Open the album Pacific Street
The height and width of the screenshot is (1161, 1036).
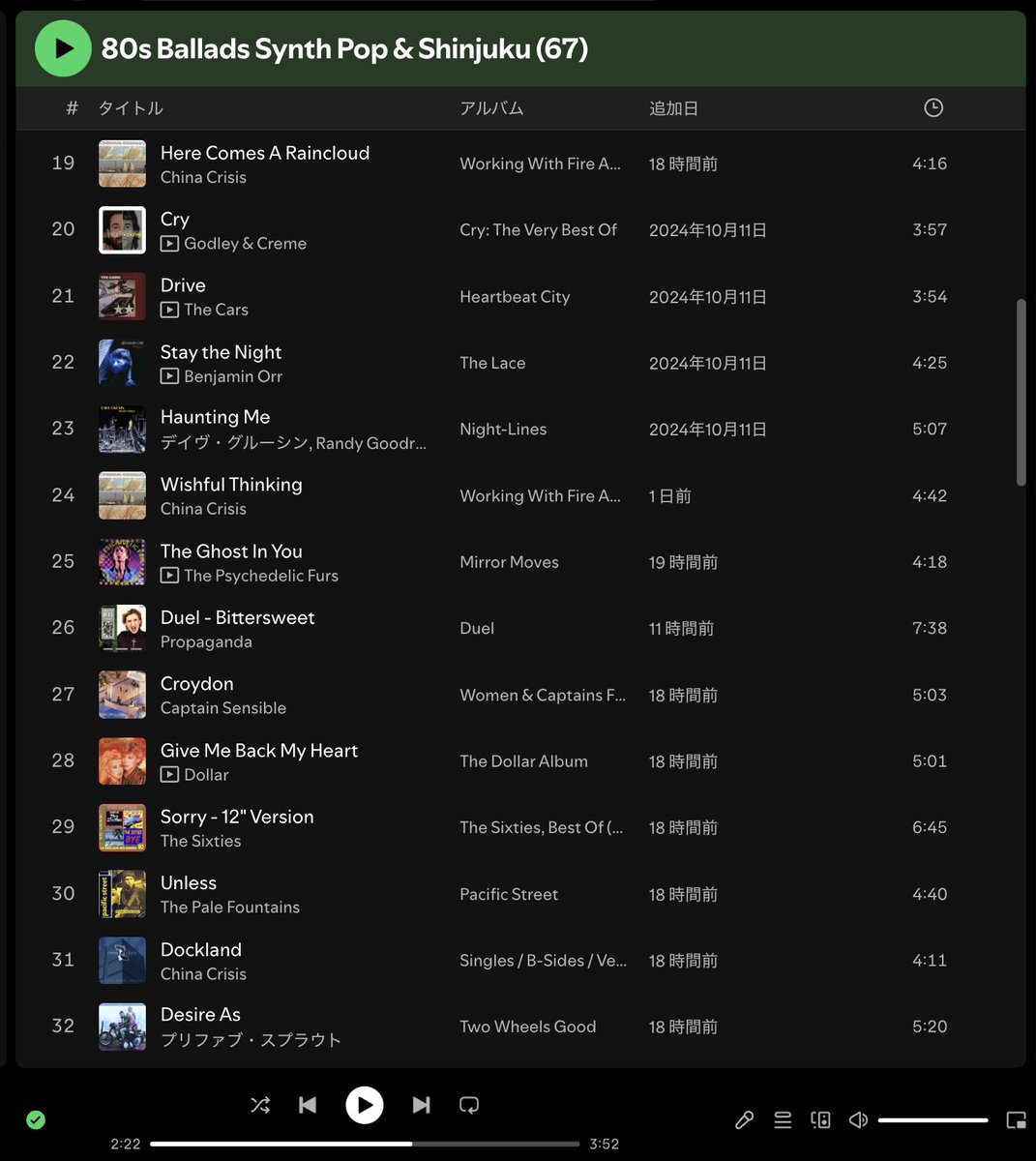pyautogui.click(x=509, y=895)
